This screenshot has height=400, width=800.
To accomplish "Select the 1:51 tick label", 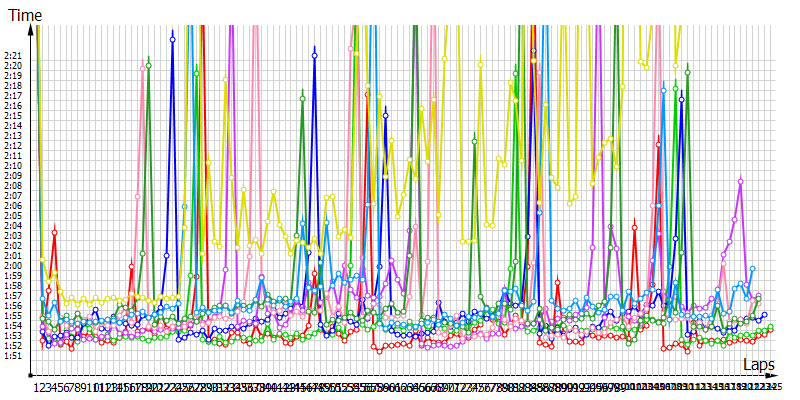I will point(15,356).
